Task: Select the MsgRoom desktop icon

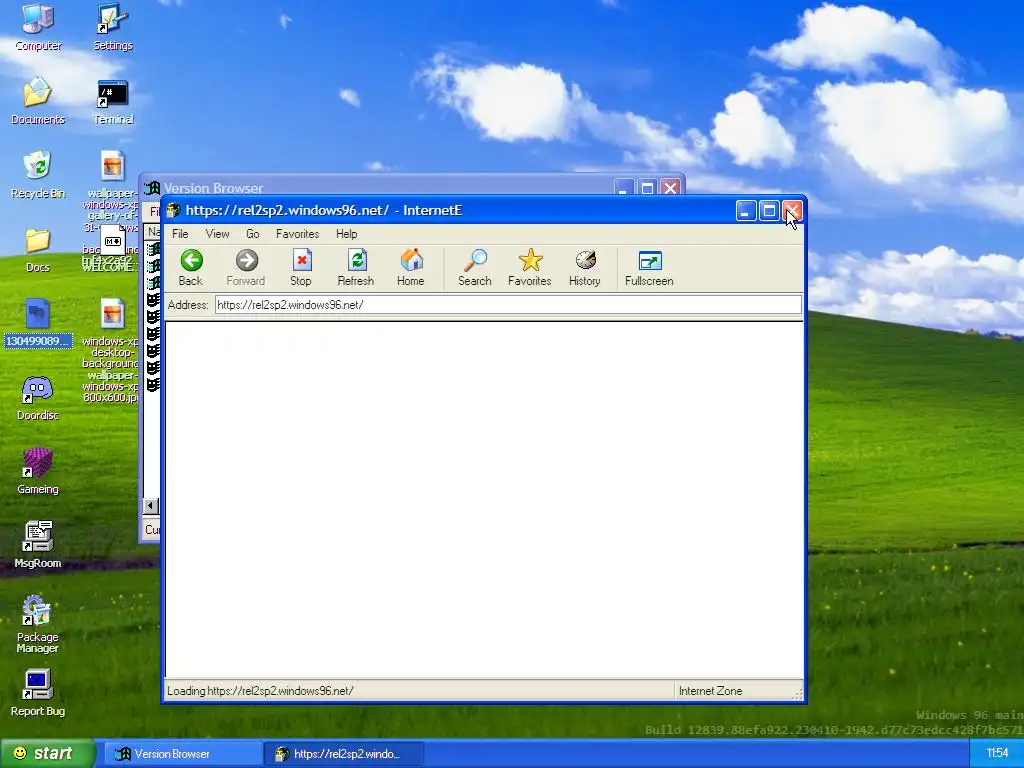Action: (38, 545)
